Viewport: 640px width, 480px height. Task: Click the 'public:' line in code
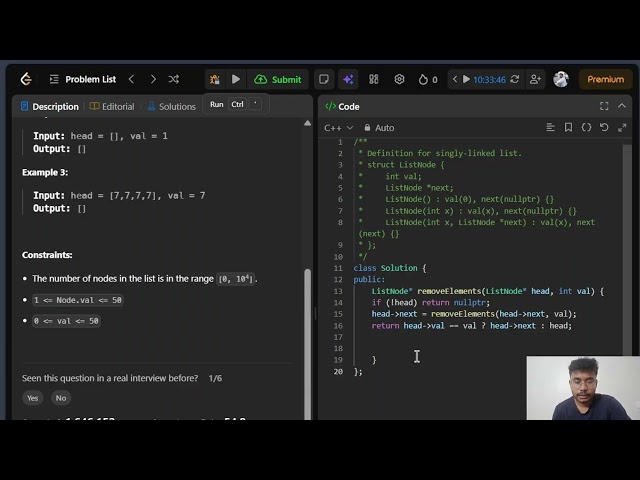369,280
